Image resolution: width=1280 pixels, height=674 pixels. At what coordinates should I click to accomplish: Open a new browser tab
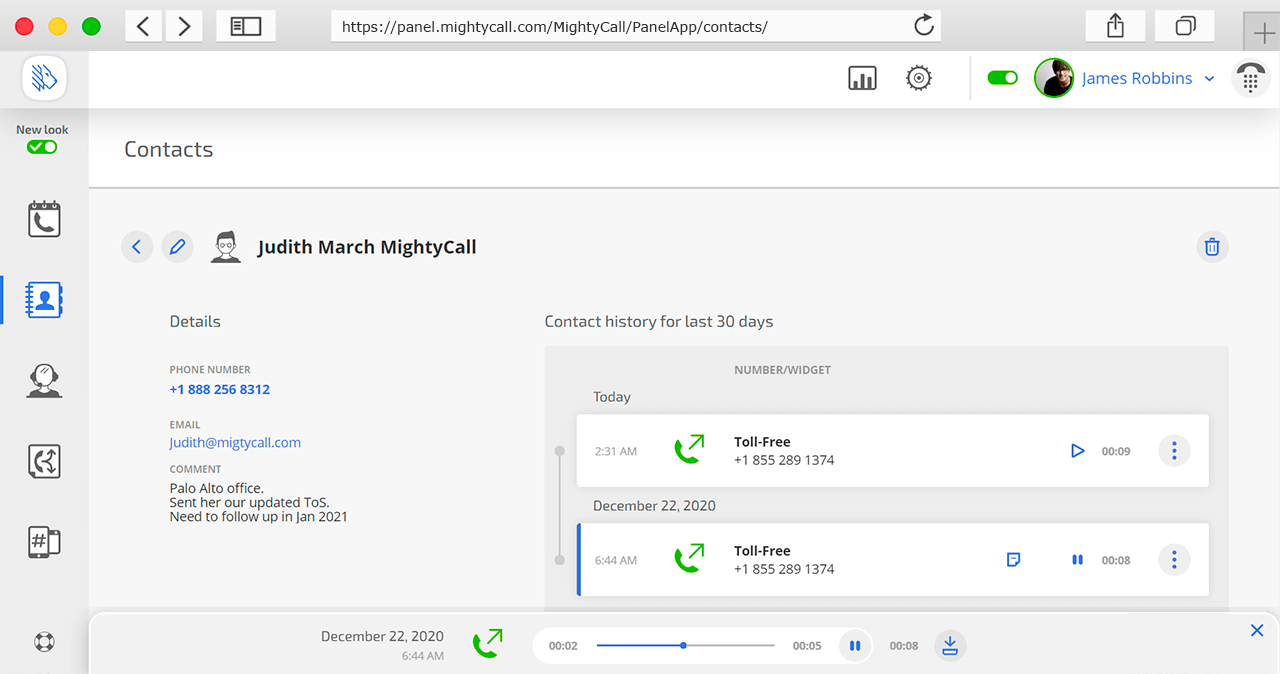click(1261, 32)
